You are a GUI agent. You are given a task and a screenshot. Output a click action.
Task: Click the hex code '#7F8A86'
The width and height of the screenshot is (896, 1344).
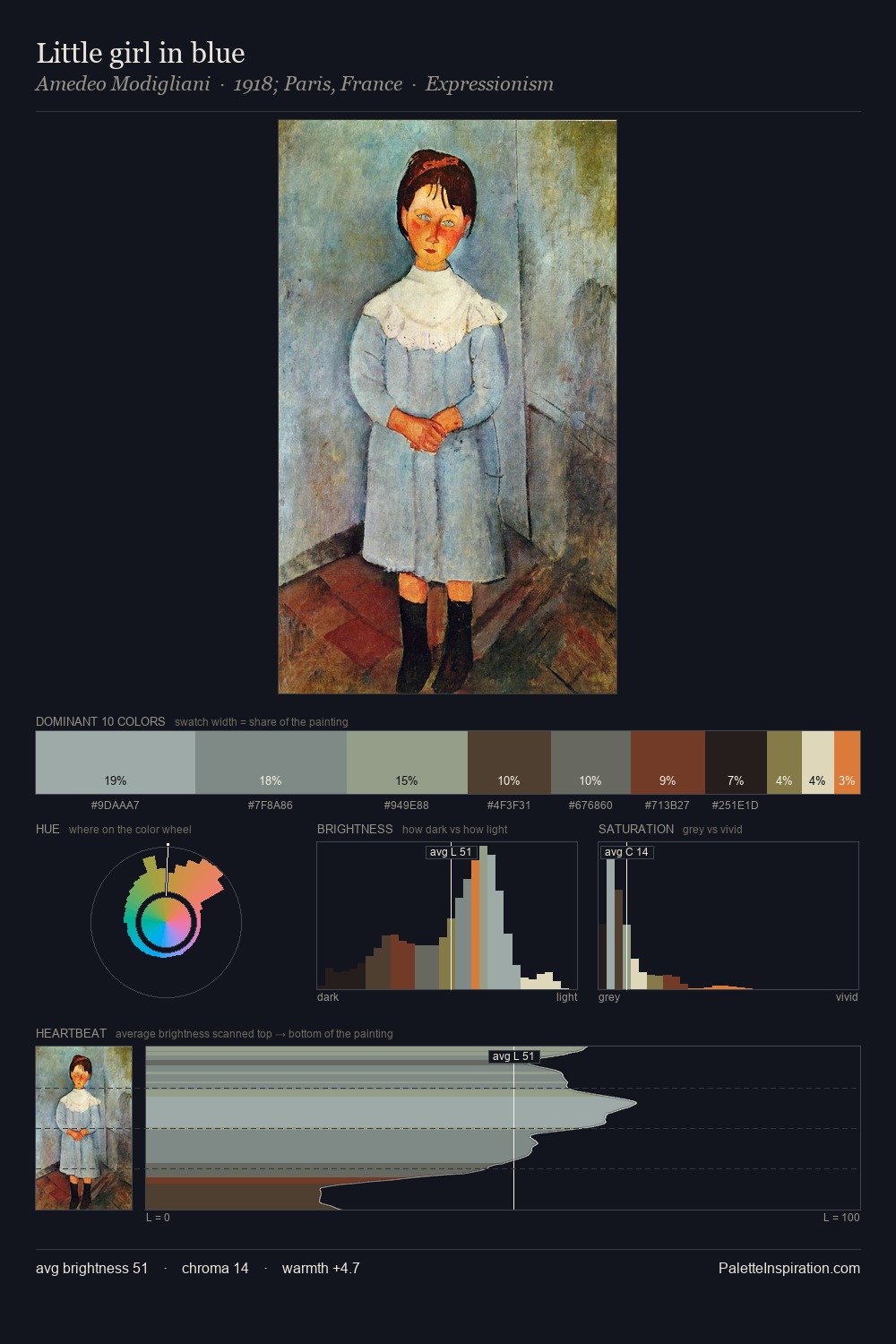271,805
